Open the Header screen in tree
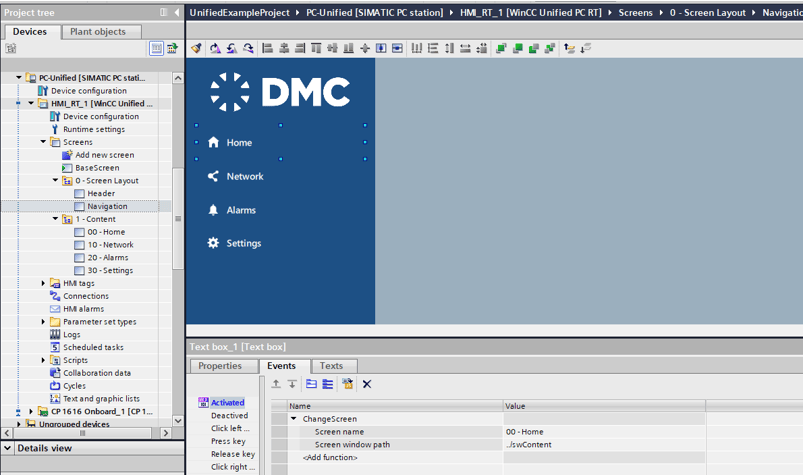The width and height of the screenshot is (804, 475). pos(101,193)
